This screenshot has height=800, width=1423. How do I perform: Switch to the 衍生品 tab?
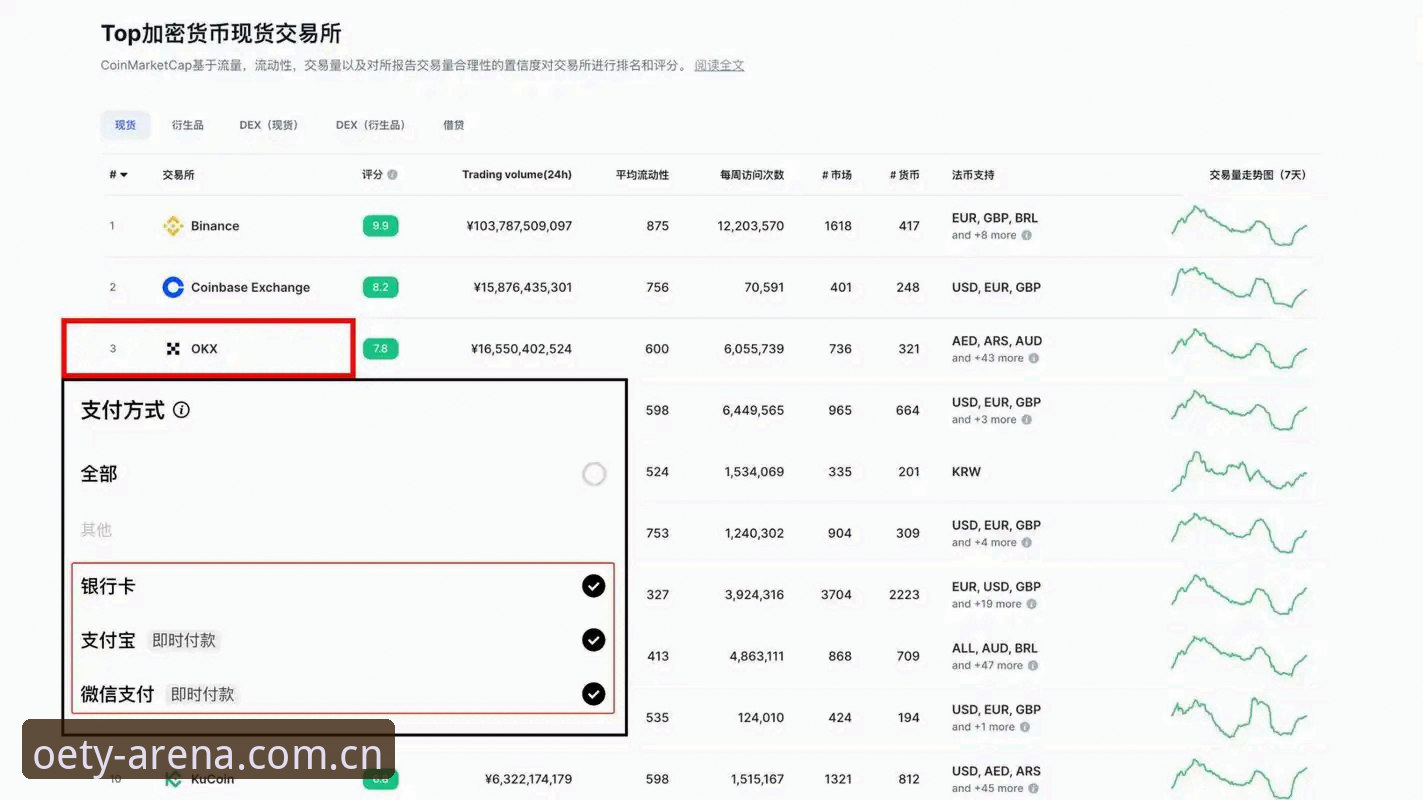[x=187, y=125]
